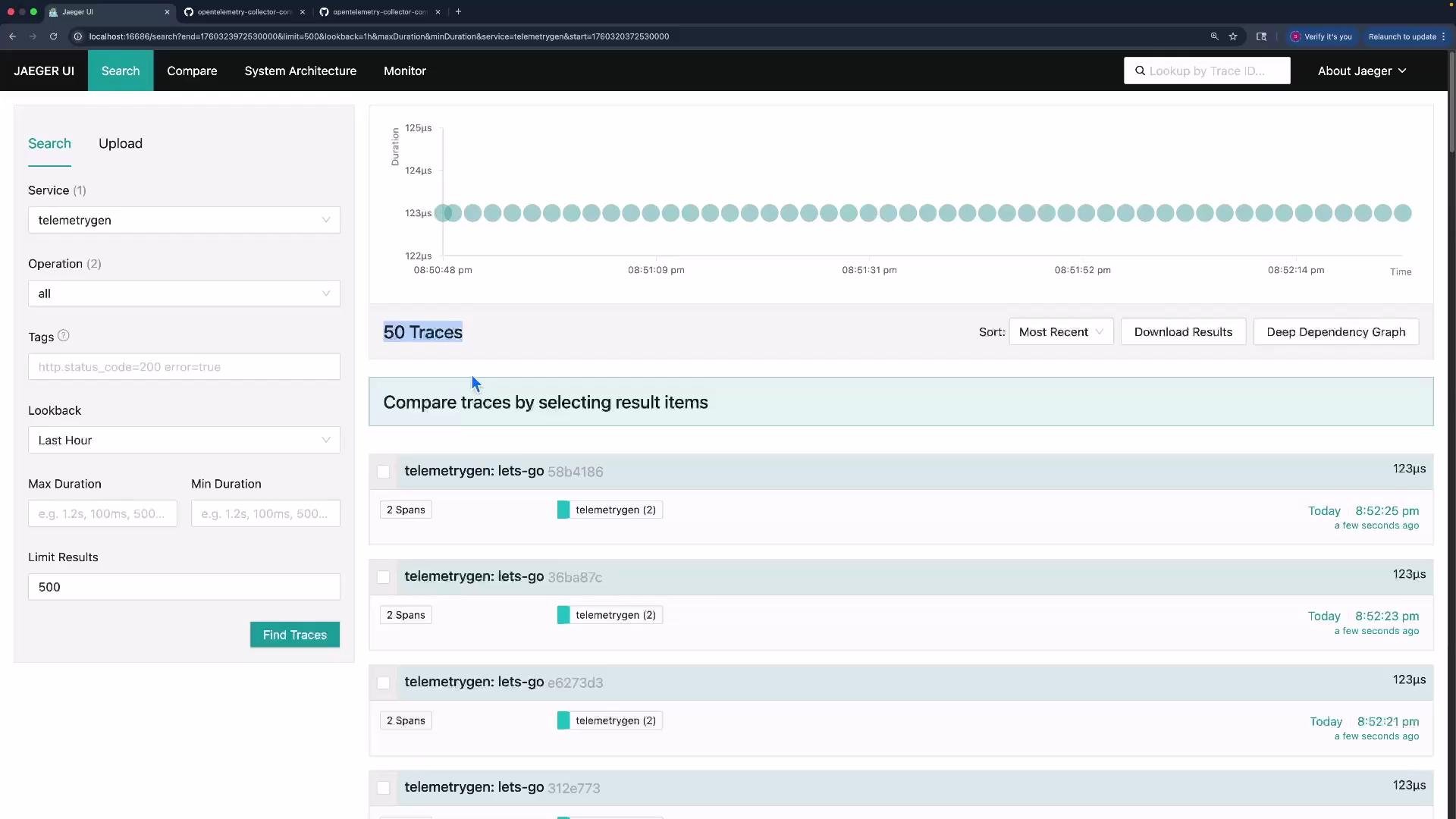Open the Compare page
The width and height of the screenshot is (1456, 819).
[x=192, y=71]
